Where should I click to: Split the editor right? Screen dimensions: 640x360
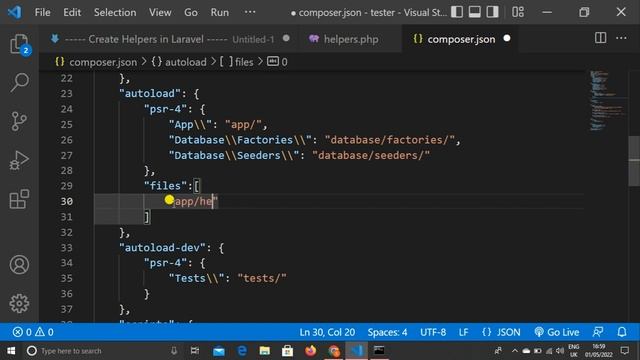600,38
